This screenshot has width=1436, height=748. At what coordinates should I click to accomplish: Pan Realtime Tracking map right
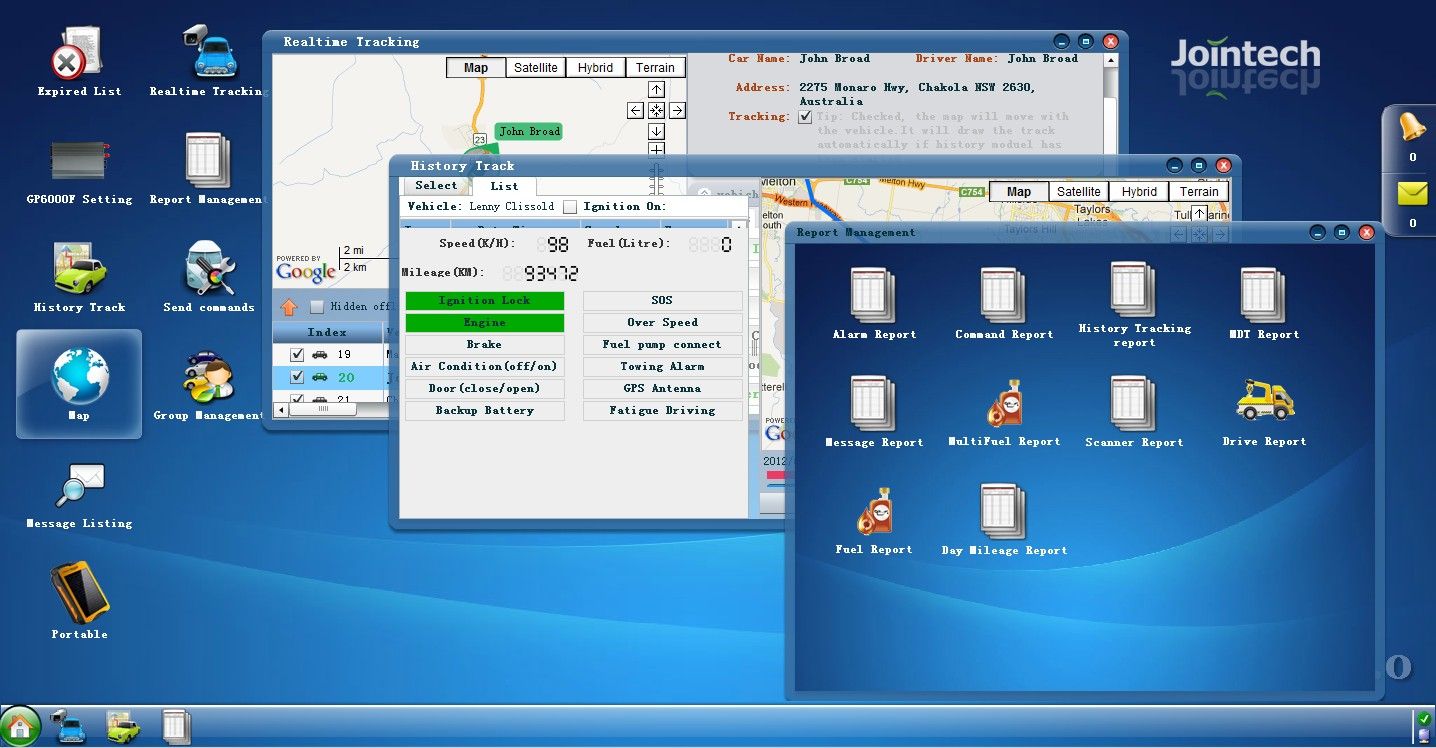(677, 110)
